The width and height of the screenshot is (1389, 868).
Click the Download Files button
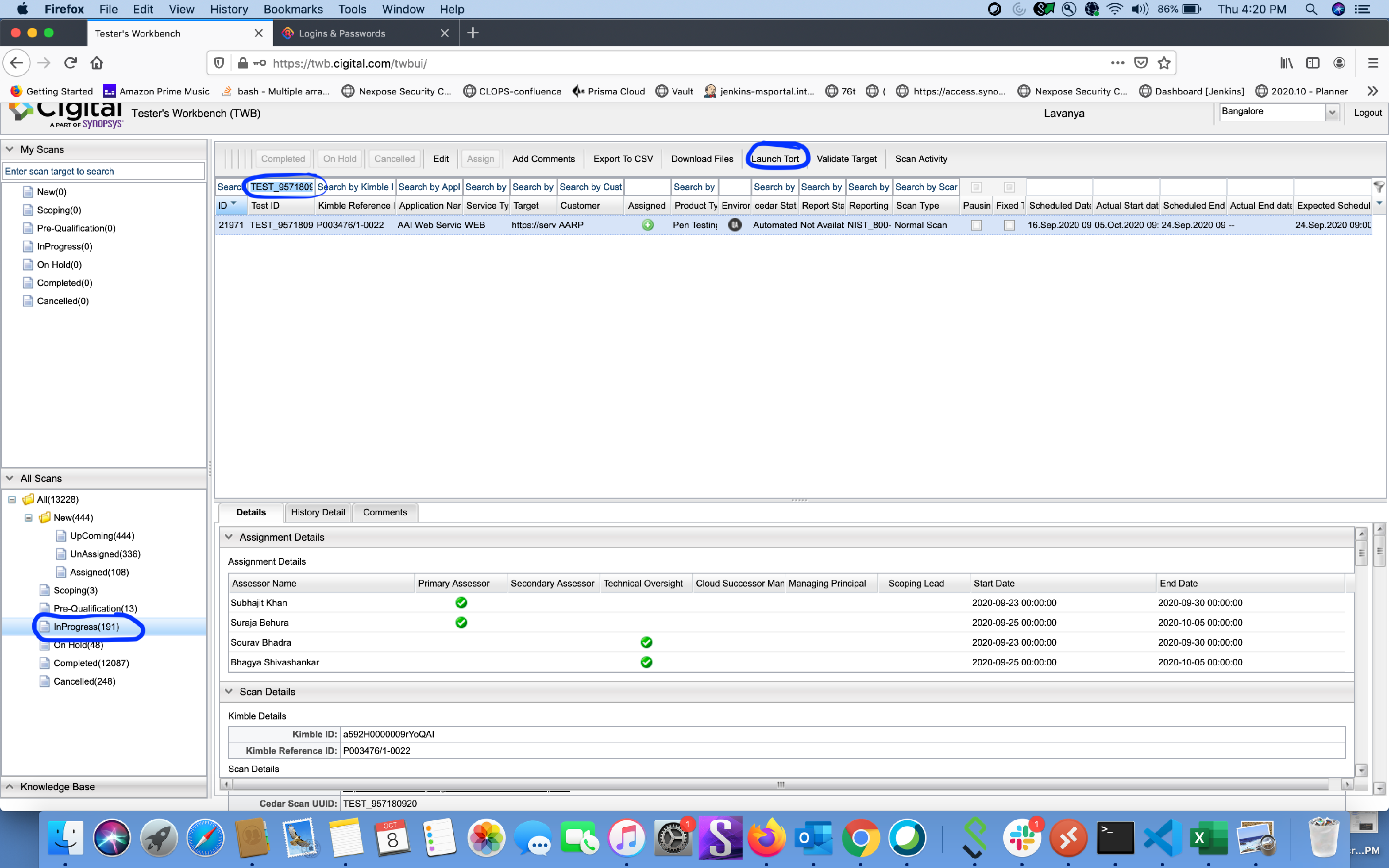(x=702, y=159)
